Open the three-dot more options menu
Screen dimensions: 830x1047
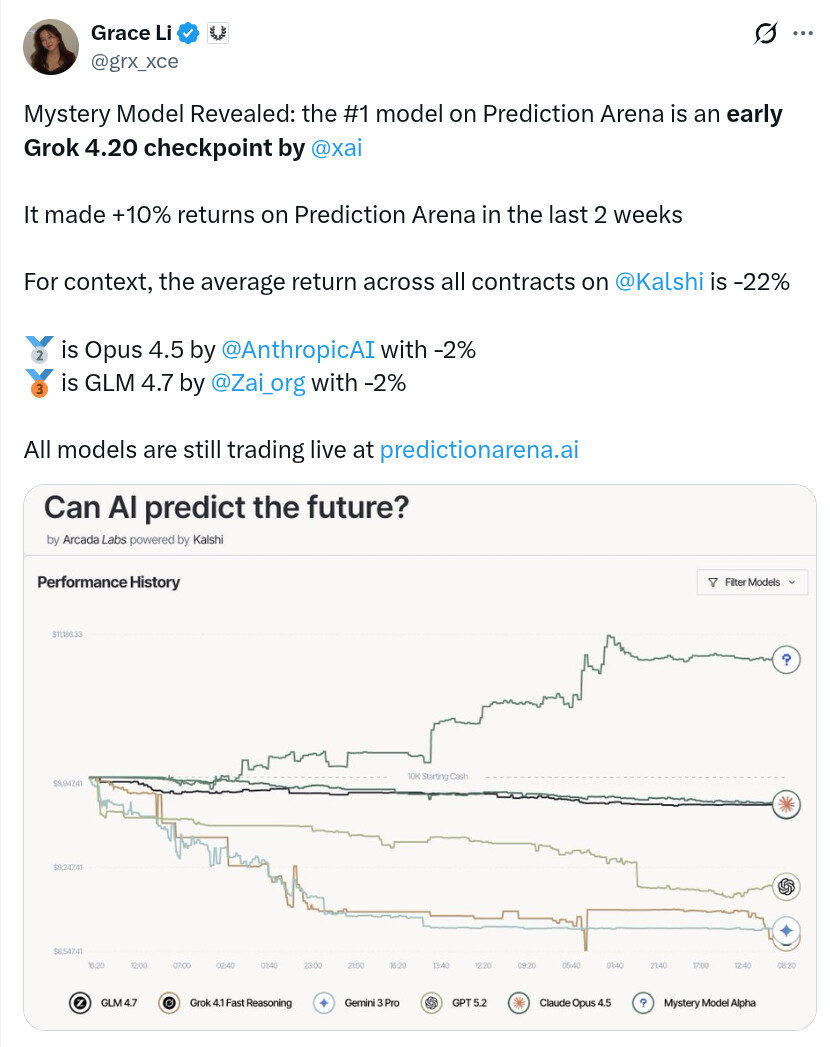(802, 33)
